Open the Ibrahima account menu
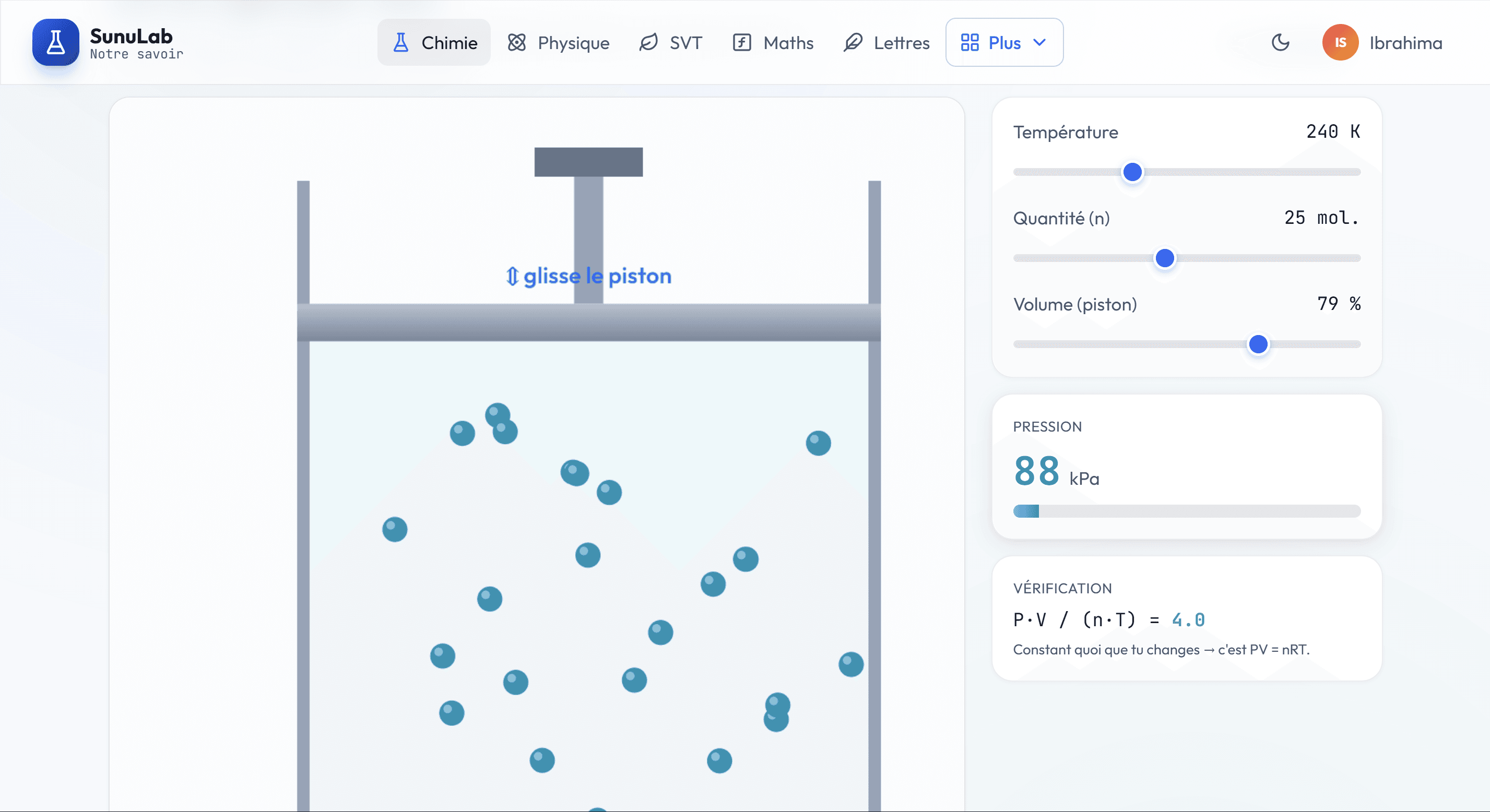This screenshot has height=812, width=1490. 1382,42
